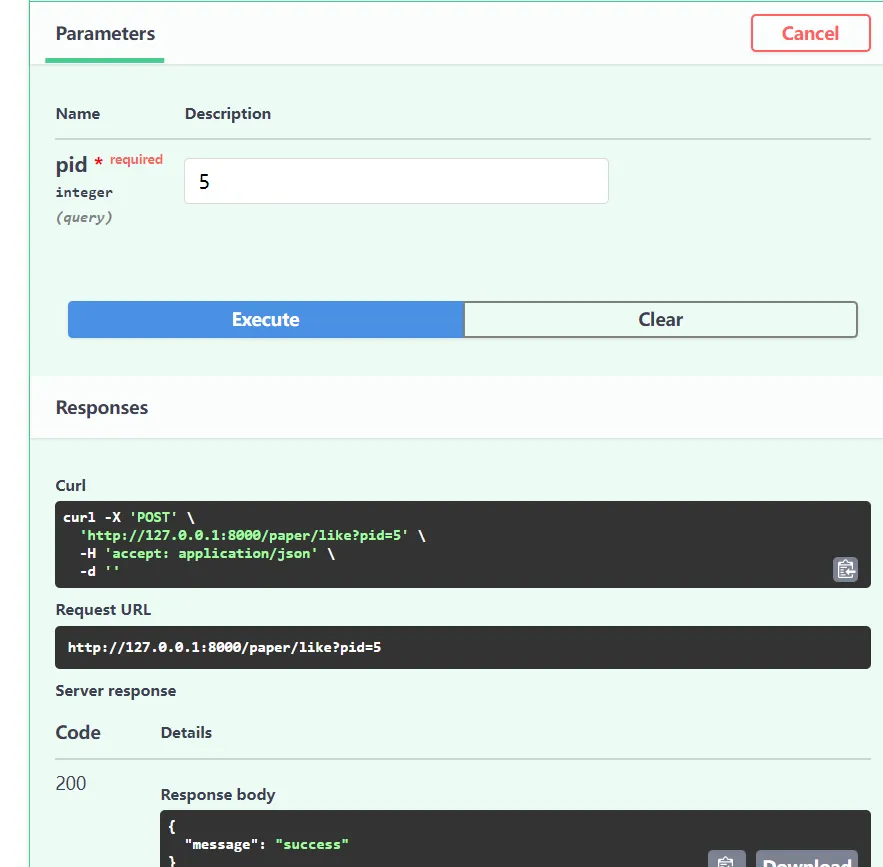Click the pid parameter name label
The image size is (883, 867).
click(72, 166)
